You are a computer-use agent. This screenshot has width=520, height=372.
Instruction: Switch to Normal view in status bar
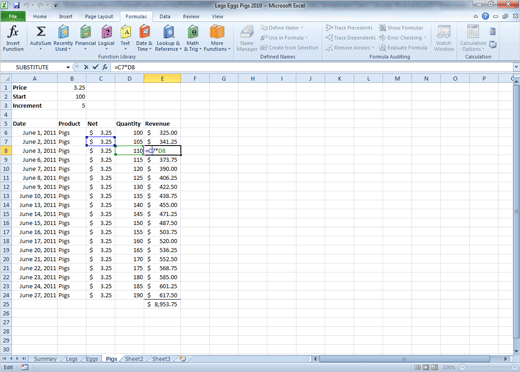coord(417,367)
